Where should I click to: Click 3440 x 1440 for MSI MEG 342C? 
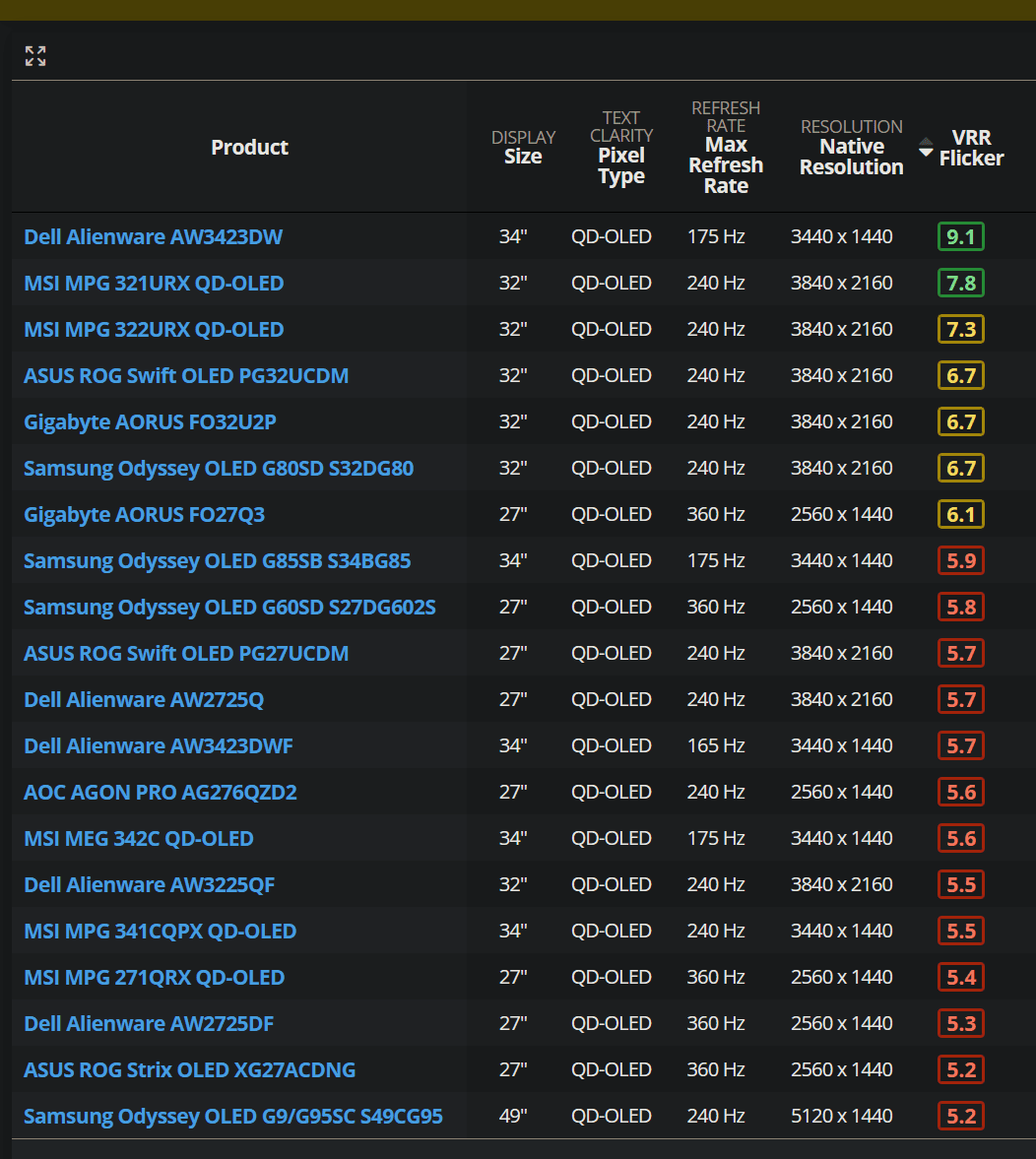[x=842, y=839]
